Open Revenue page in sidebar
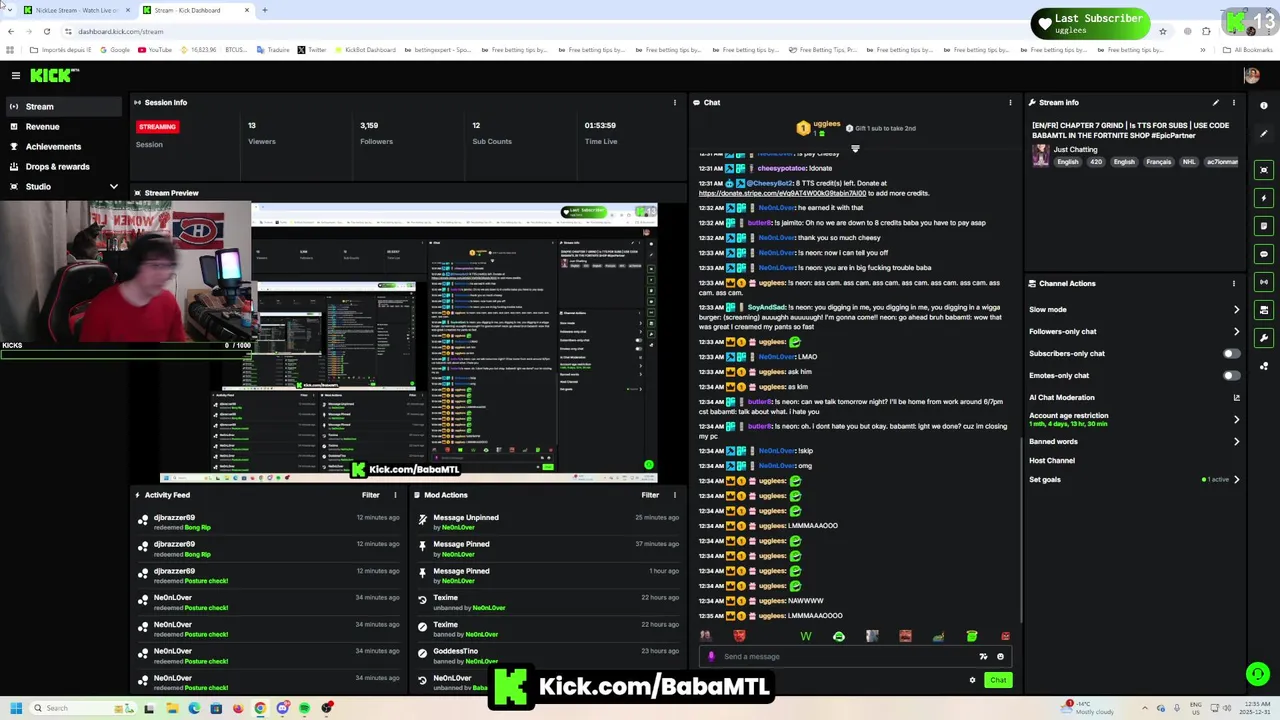This screenshot has height=720, width=1280. click(x=62, y=126)
